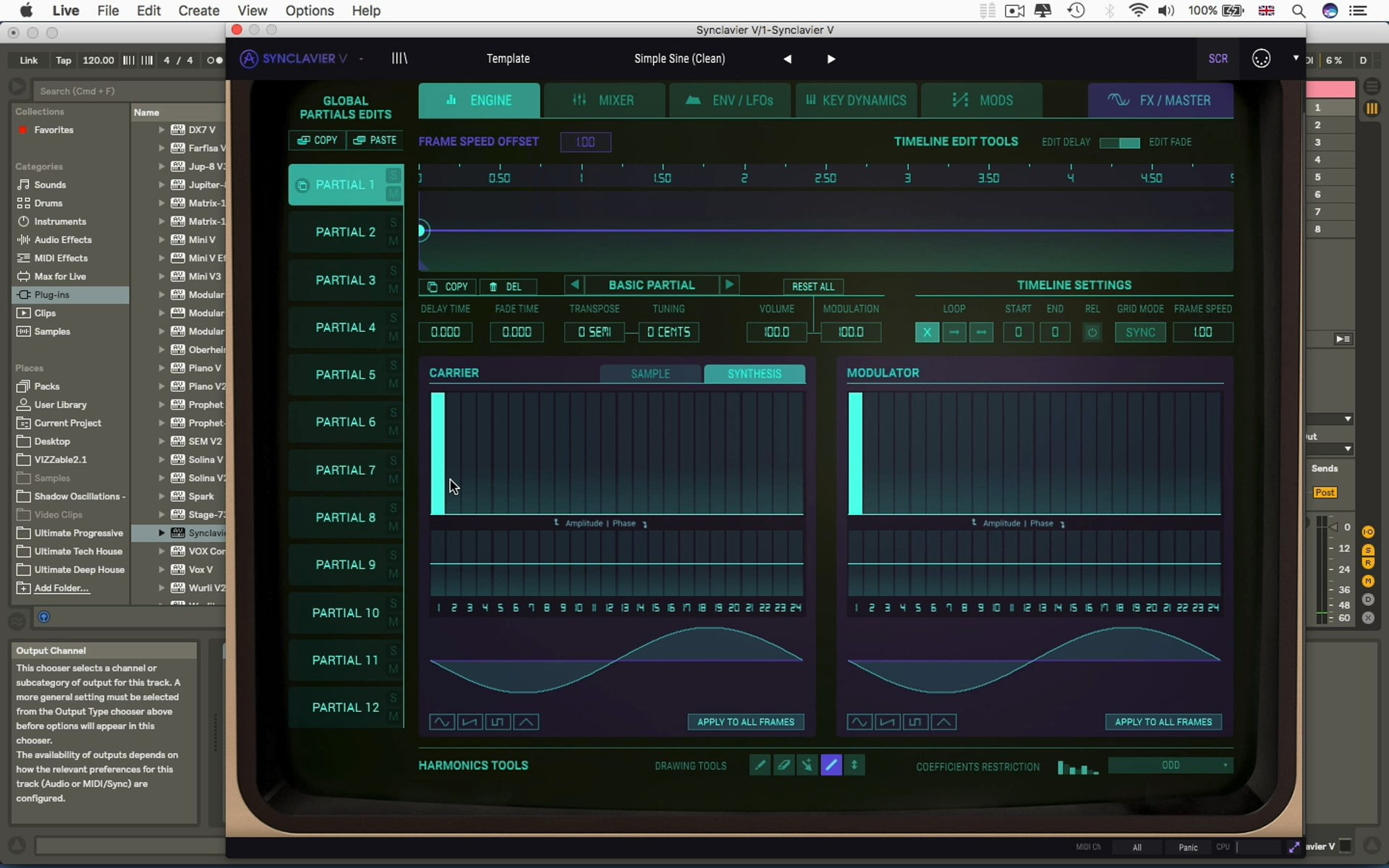1389x868 pixels.
Task: Solo Partial 2 with its S button
Action: click(x=393, y=222)
